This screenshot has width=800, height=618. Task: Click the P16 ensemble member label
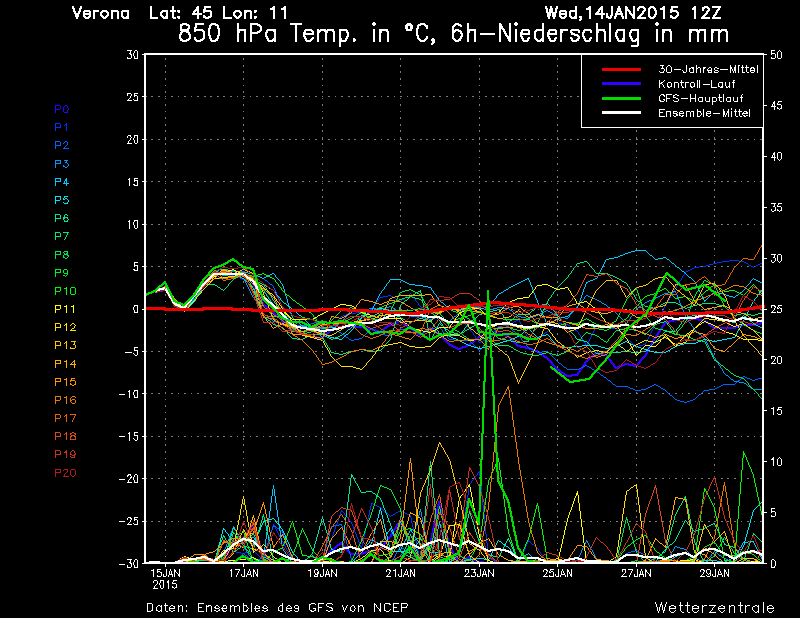coord(65,400)
